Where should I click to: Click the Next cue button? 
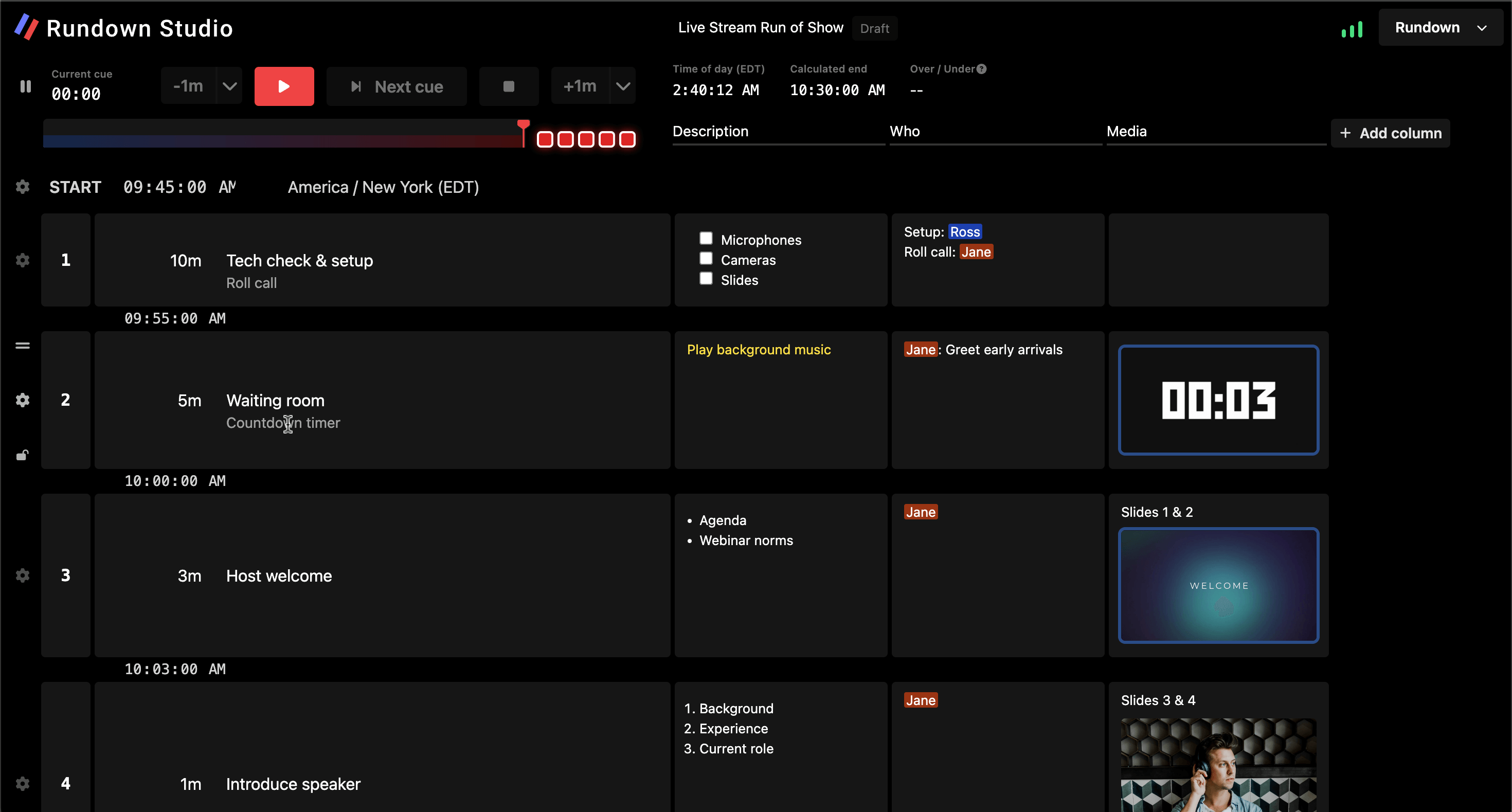click(x=397, y=86)
